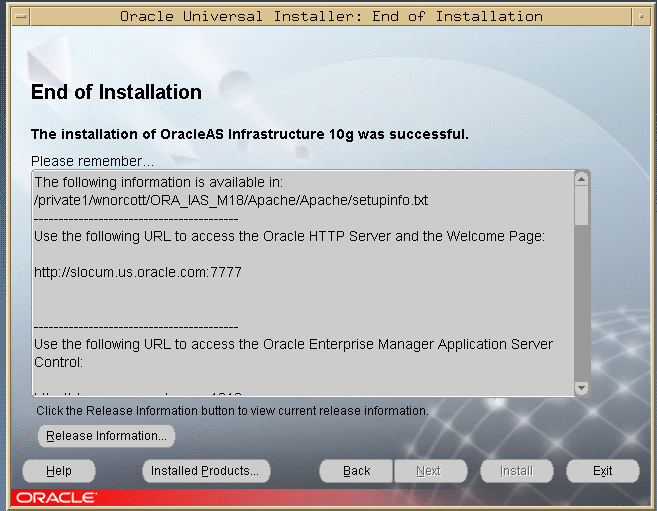Screen dimensions: 657x511
Task: Click the 'End of Installation' heading
Action: (116, 92)
